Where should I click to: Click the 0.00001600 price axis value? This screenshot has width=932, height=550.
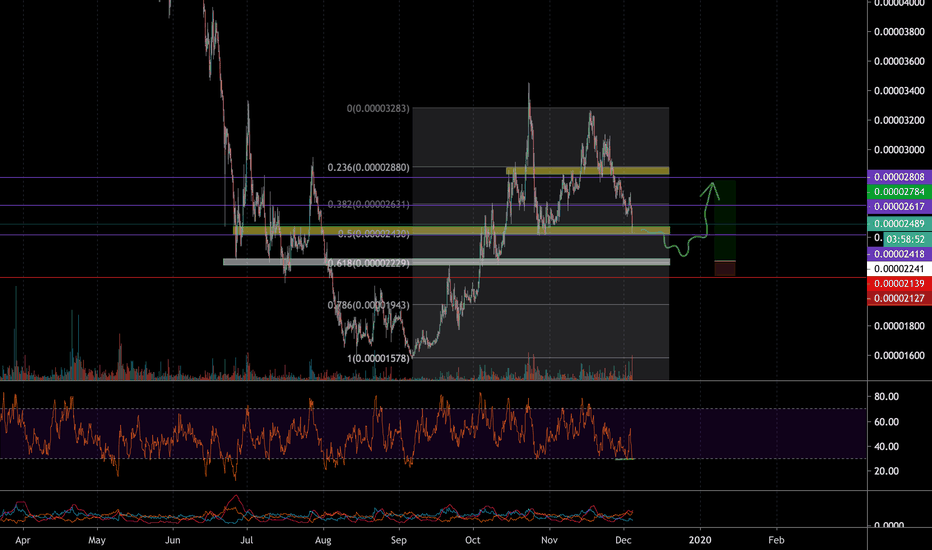(x=899, y=356)
